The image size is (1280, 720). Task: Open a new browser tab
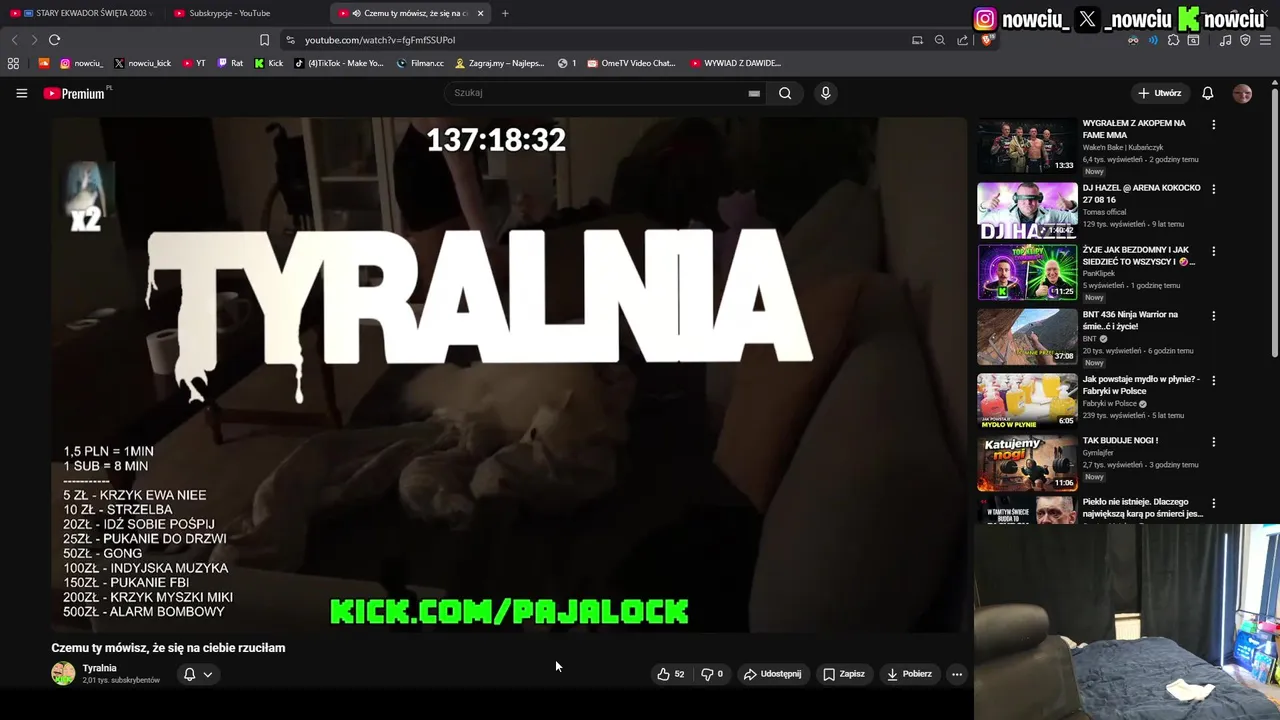click(x=505, y=13)
